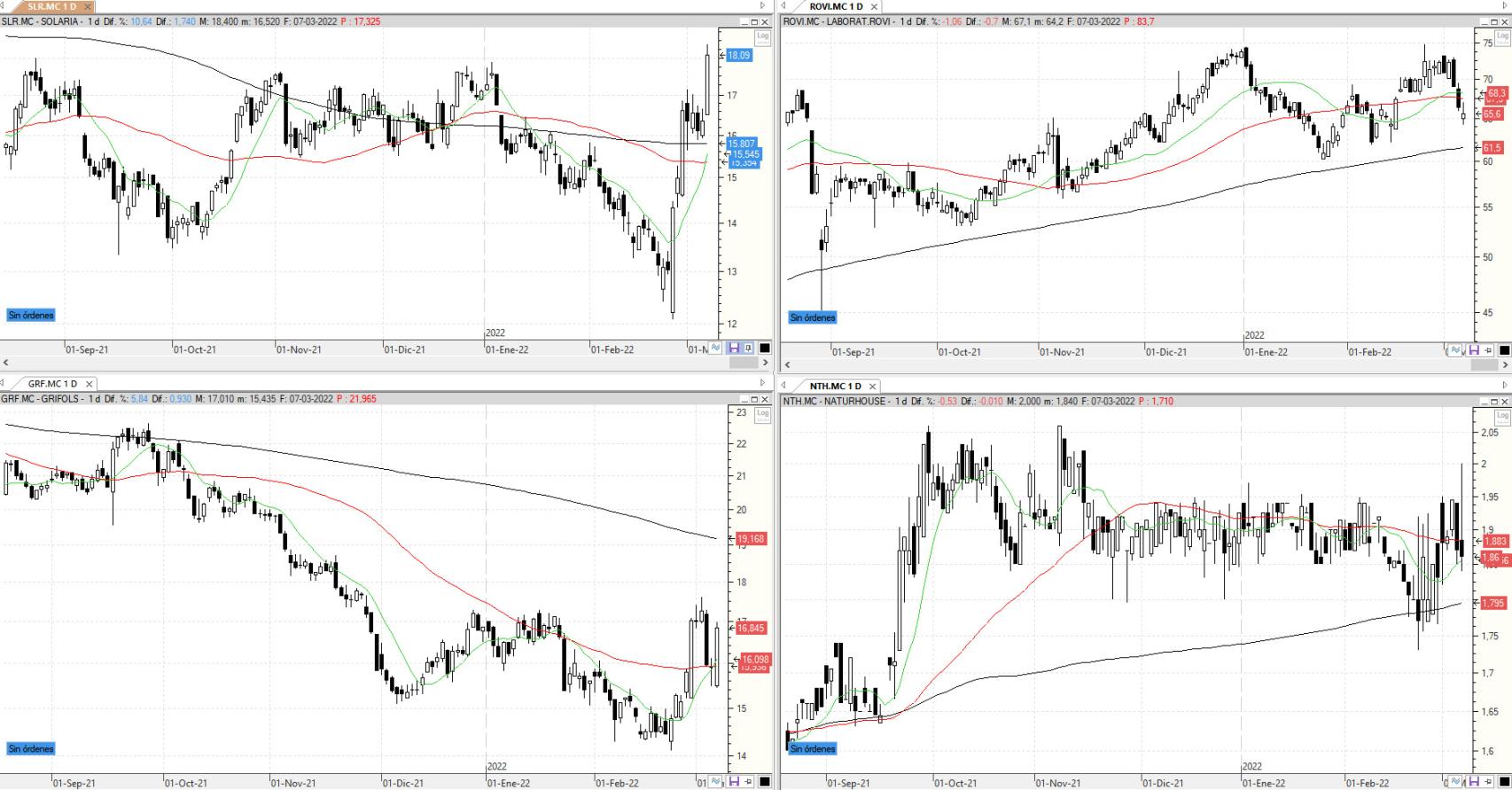Screen dimensions: 1512x790
Task: Click the right tab-scroll arrow of GRF.MC tab bar
Action: point(762,383)
